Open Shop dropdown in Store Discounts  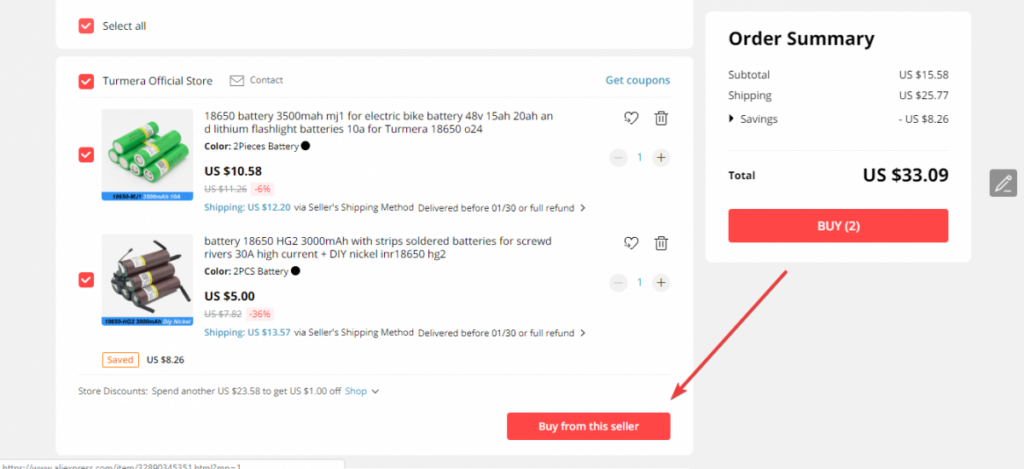pos(362,391)
